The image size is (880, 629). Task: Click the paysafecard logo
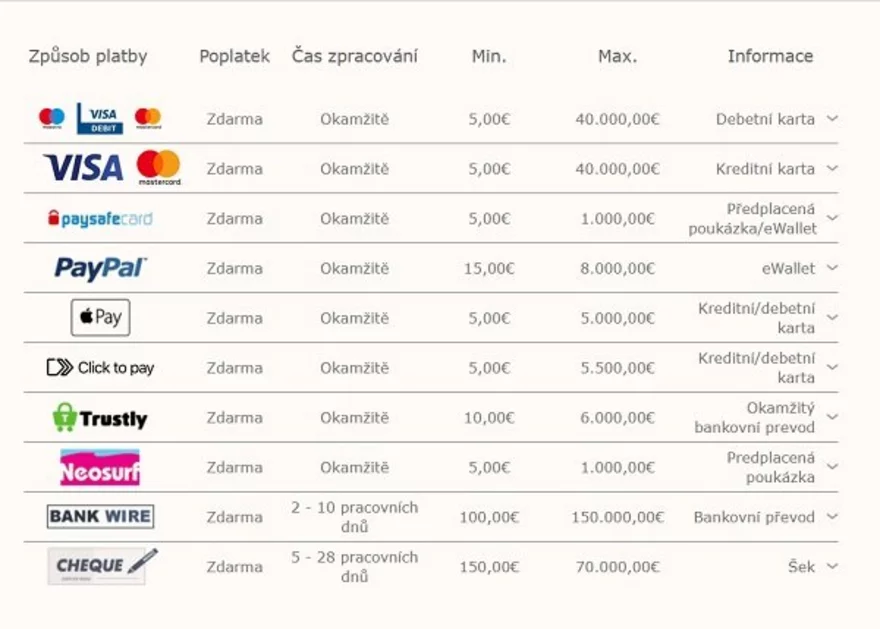pos(100,218)
